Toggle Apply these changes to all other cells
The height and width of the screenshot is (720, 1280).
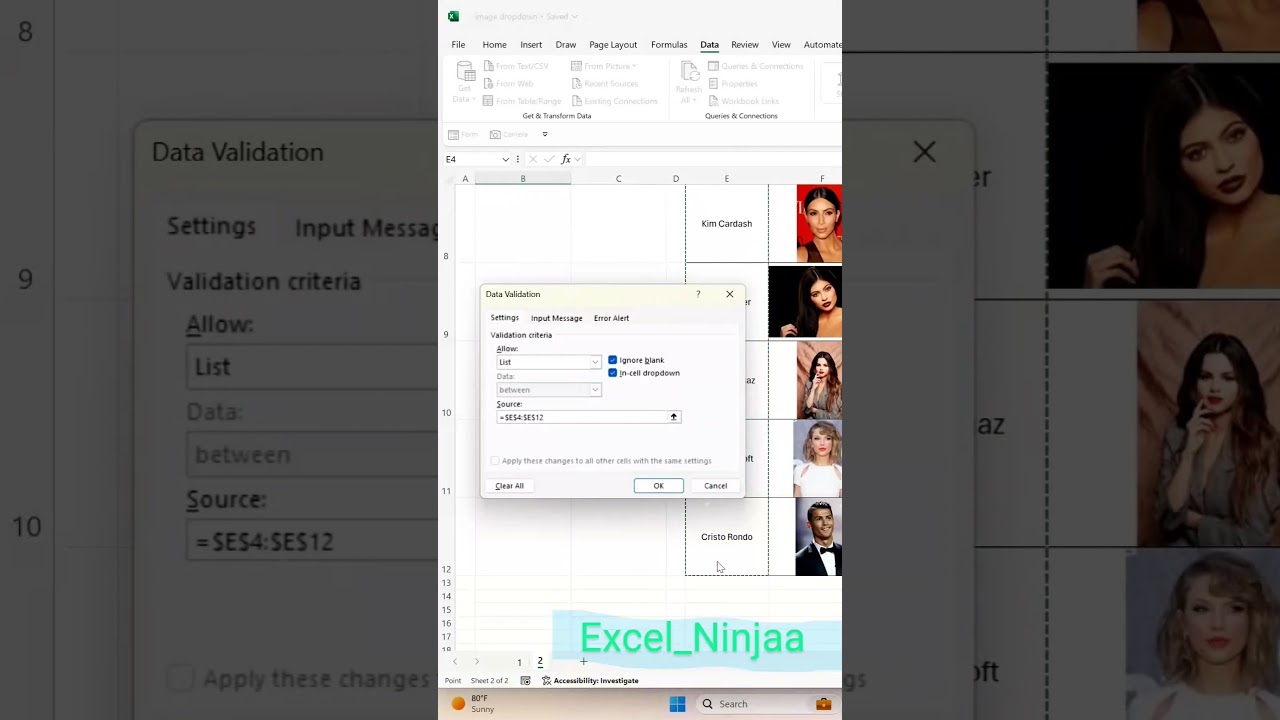point(495,461)
